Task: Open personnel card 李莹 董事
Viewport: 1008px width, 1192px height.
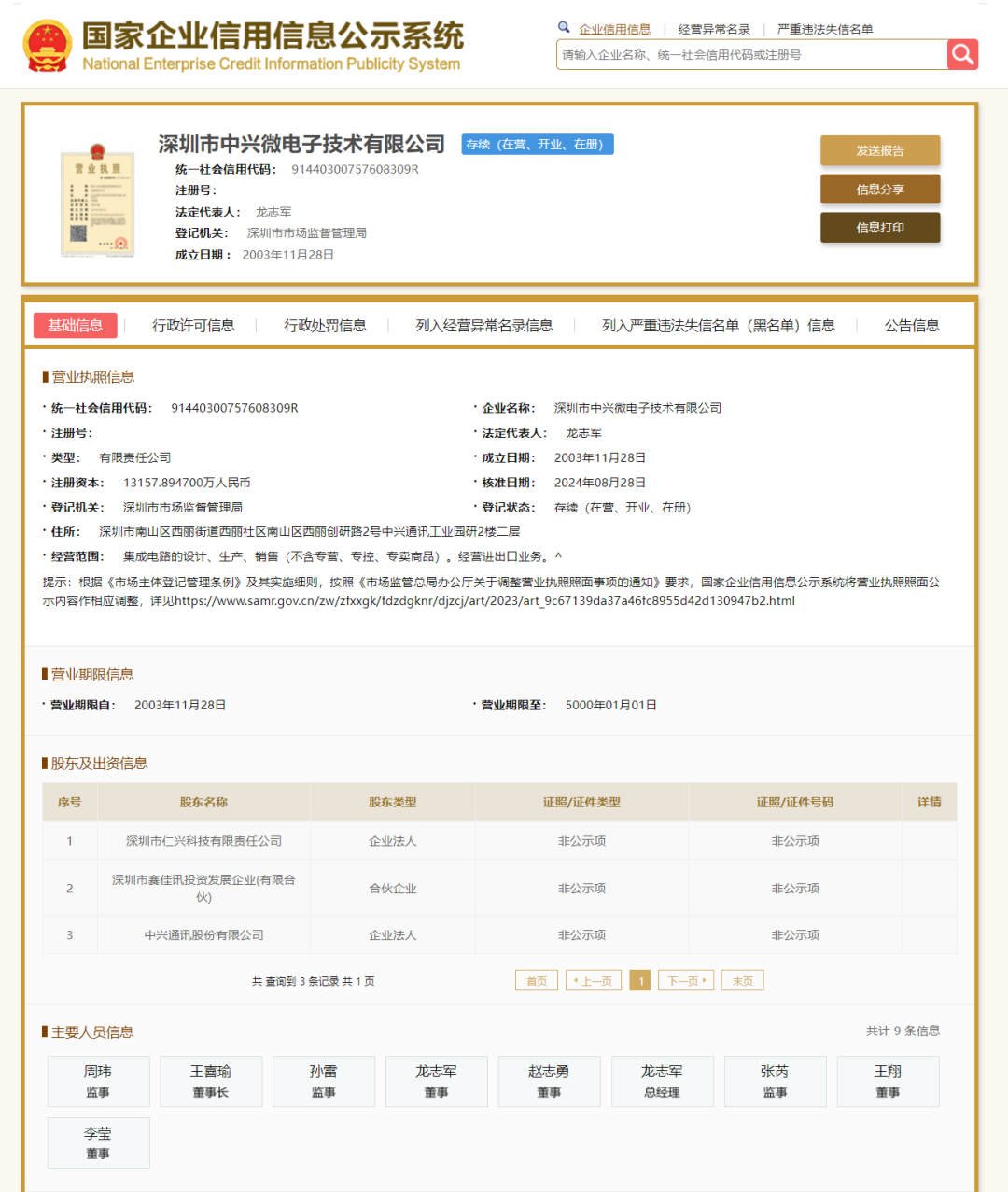Action: [x=98, y=1143]
